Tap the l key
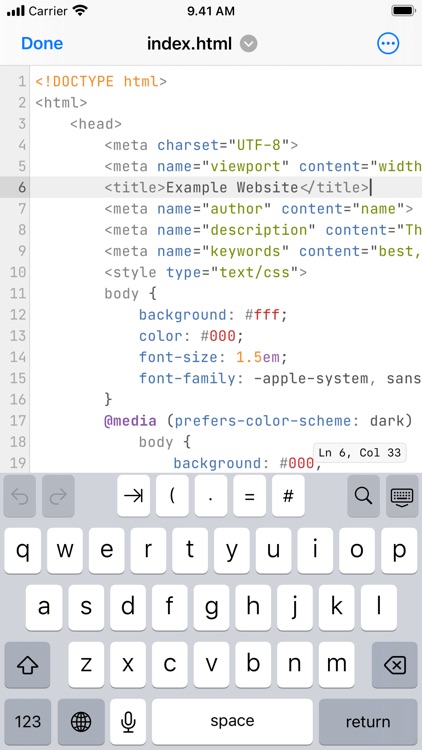This screenshot has width=422, height=750. tap(378, 607)
